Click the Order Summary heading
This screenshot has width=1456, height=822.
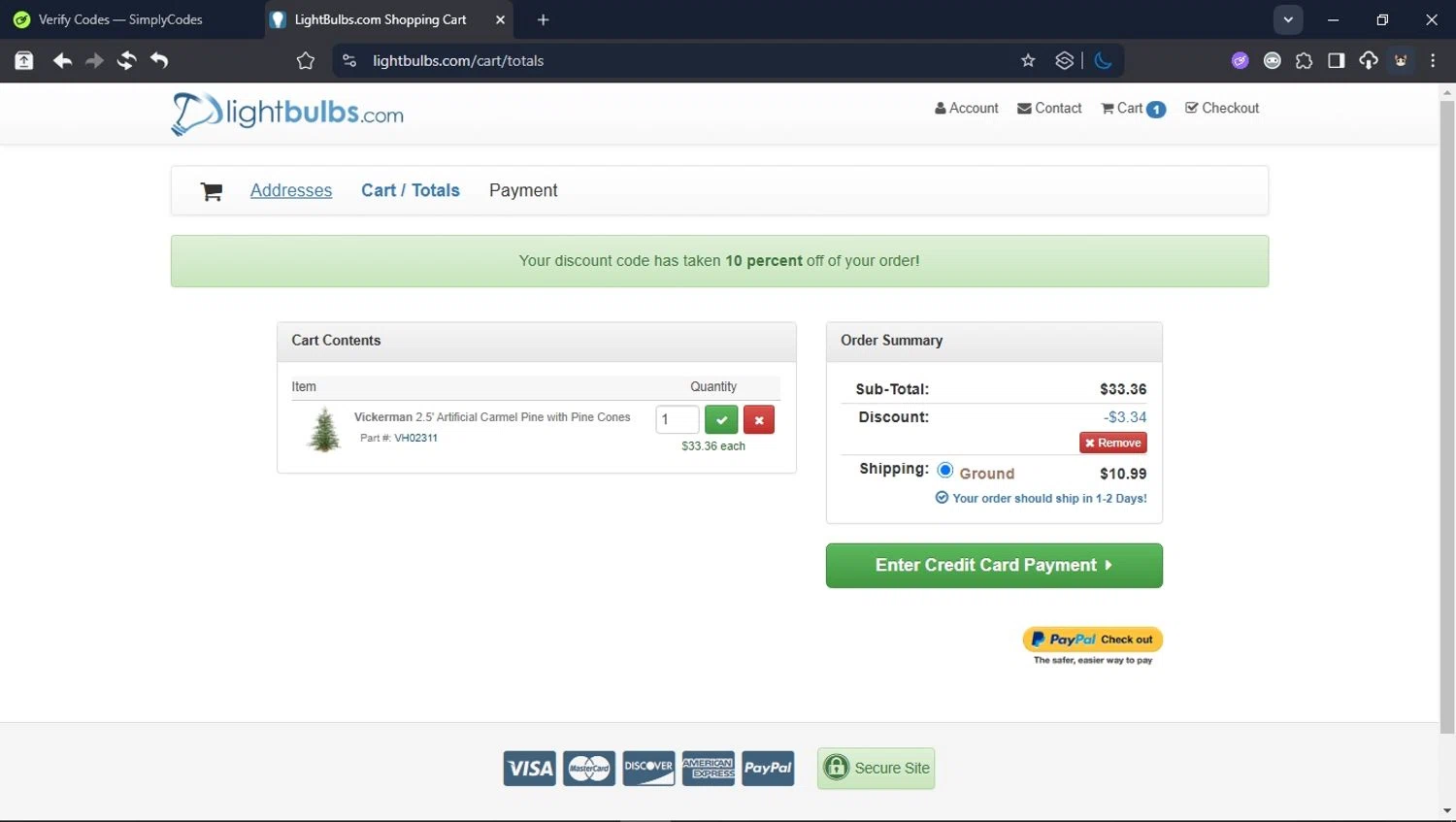click(x=892, y=341)
